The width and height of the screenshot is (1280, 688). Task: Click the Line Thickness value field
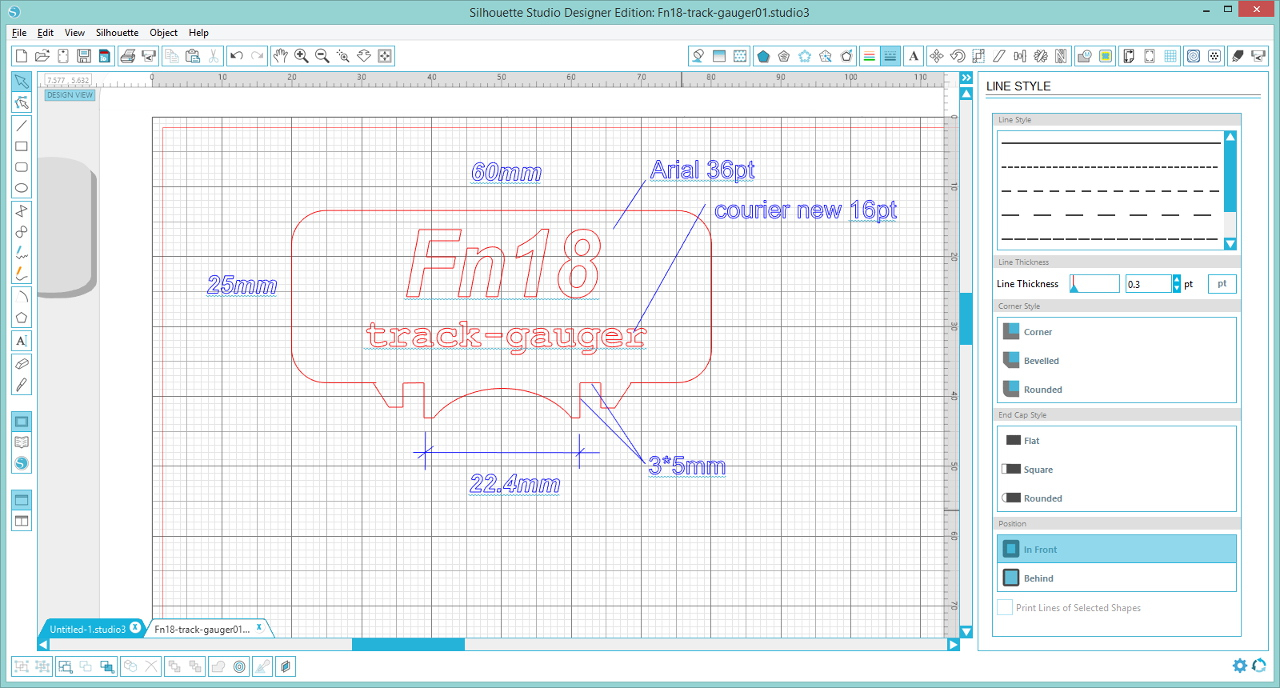click(x=1148, y=284)
